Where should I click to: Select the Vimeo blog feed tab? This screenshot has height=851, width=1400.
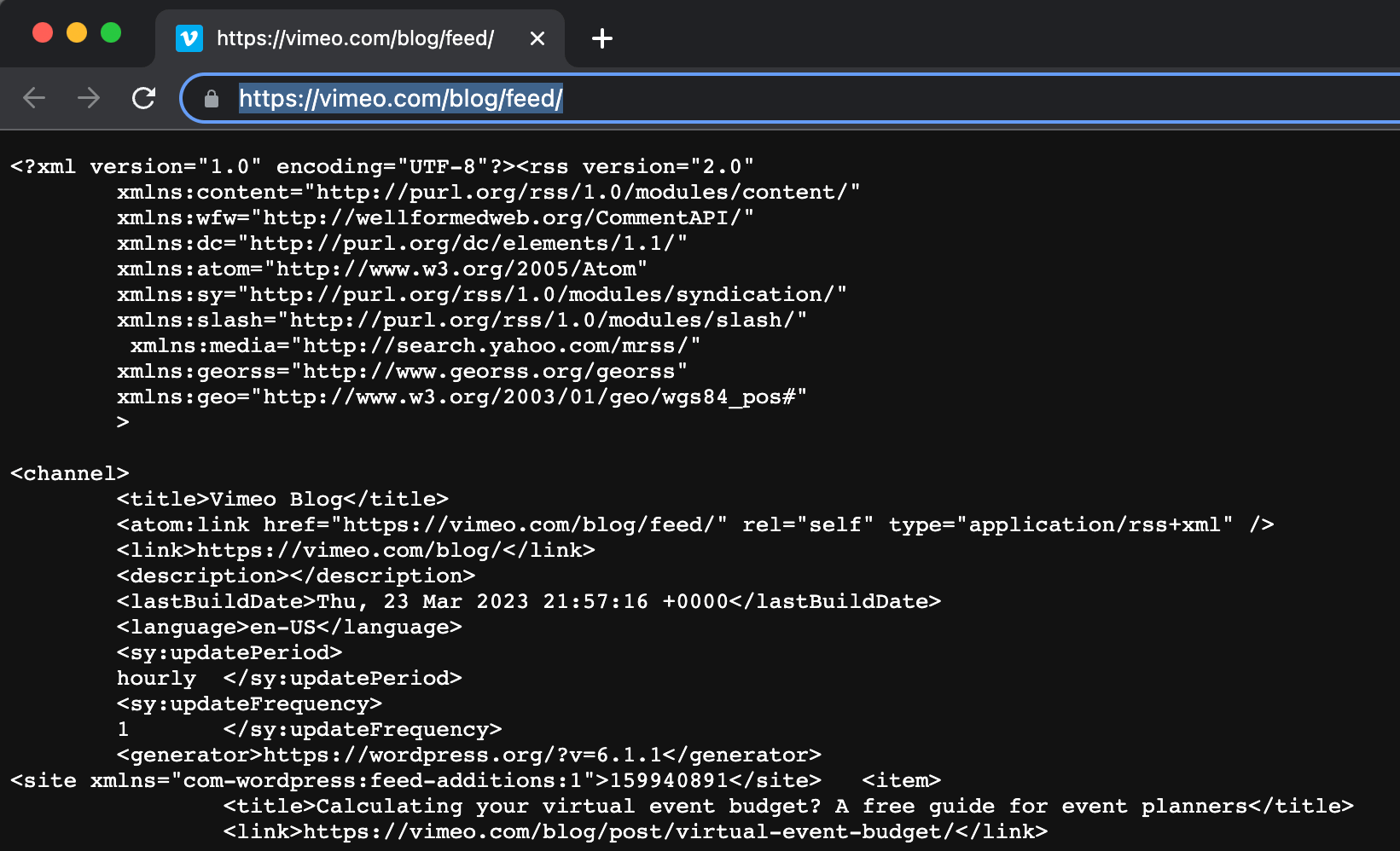pos(360,38)
